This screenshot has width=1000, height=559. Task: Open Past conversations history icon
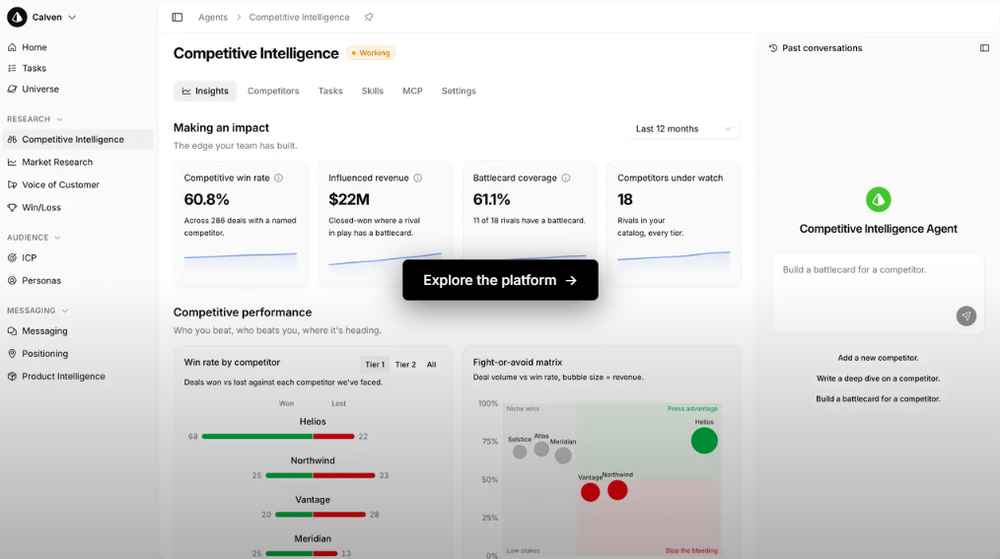(x=773, y=48)
